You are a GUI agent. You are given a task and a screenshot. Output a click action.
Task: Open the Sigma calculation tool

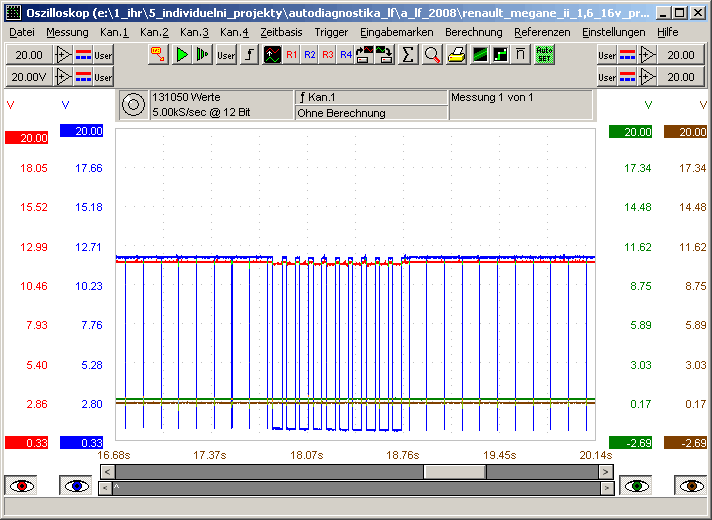click(x=408, y=55)
